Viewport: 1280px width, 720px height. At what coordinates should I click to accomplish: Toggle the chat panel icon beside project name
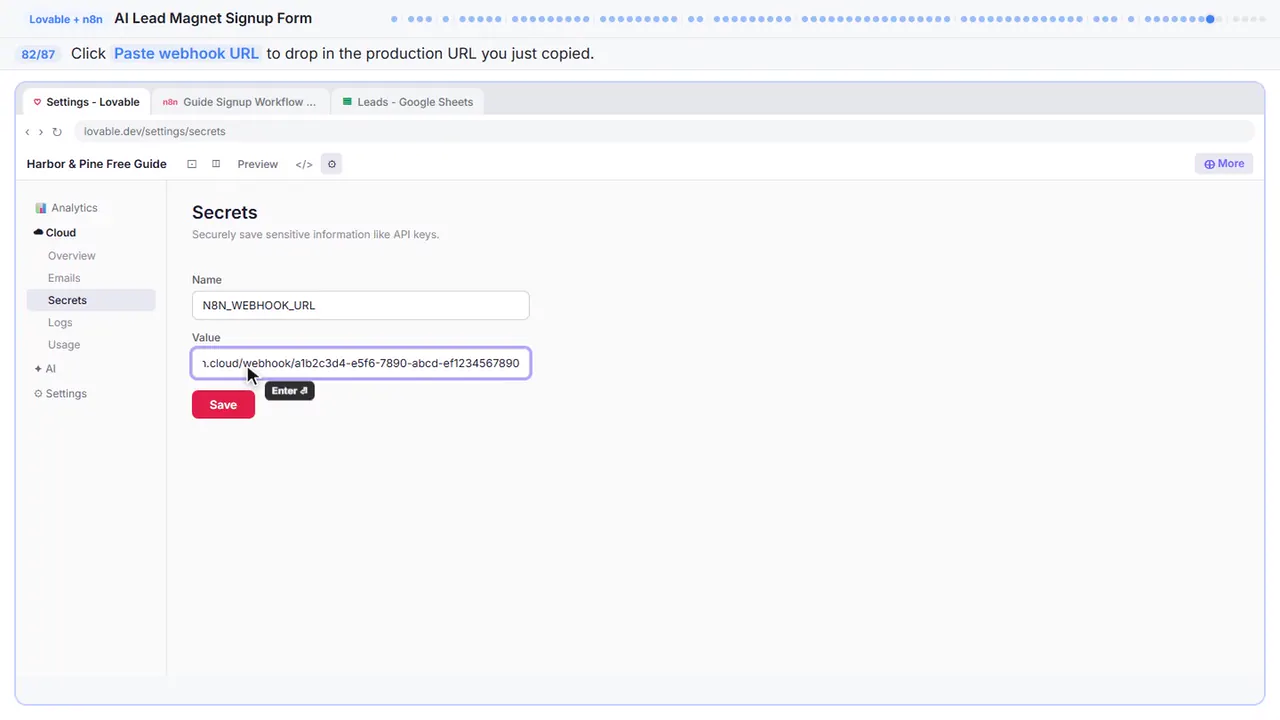(192, 164)
